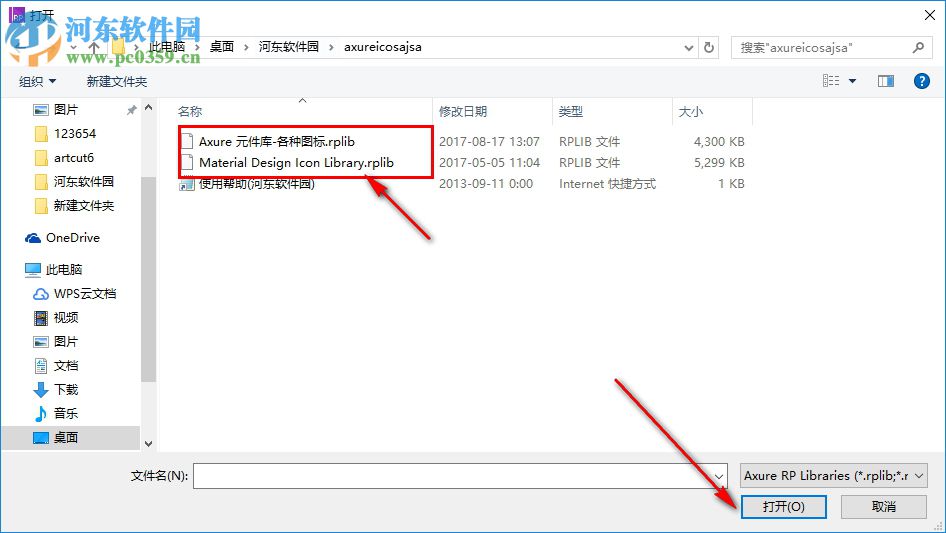Expand the address bar history dropdown
The width and height of the screenshot is (946, 533).
(x=688, y=47)
